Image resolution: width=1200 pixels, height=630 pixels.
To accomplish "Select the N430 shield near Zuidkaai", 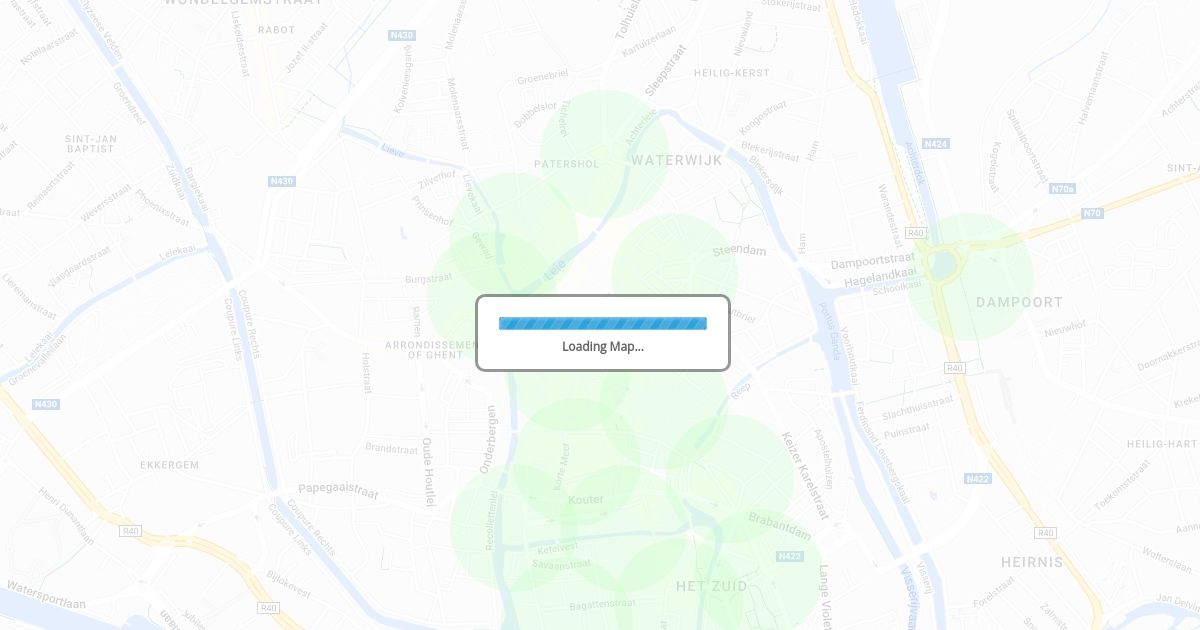I will [x=282, y=181].
